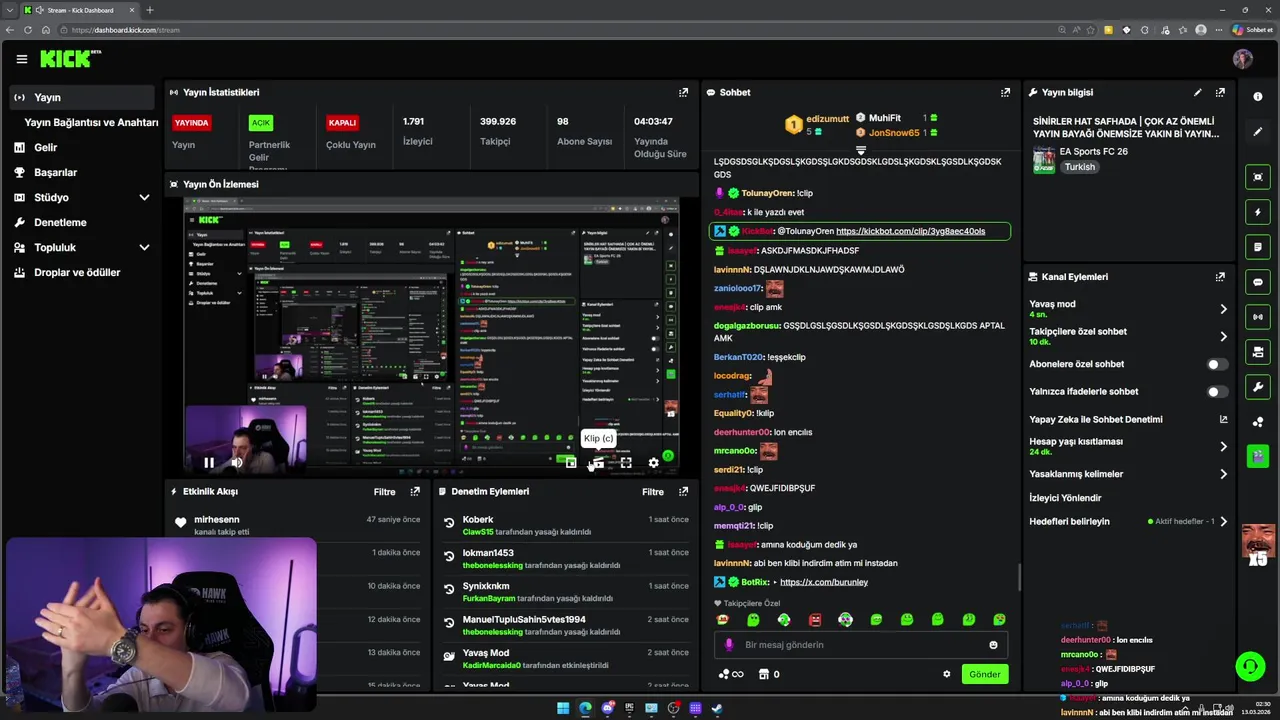Toggle the moderation log document widget icon
The height and width of the screenshot is (720, 1280).
(1258, 247)
